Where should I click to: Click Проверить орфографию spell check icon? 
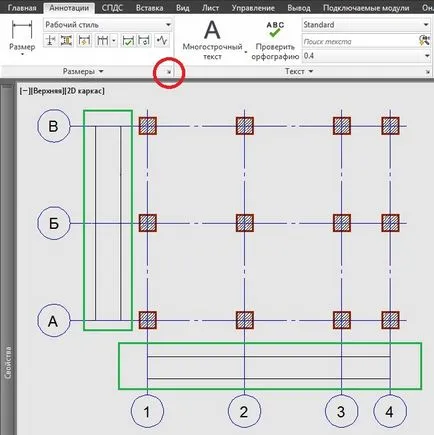pos(275,30)
